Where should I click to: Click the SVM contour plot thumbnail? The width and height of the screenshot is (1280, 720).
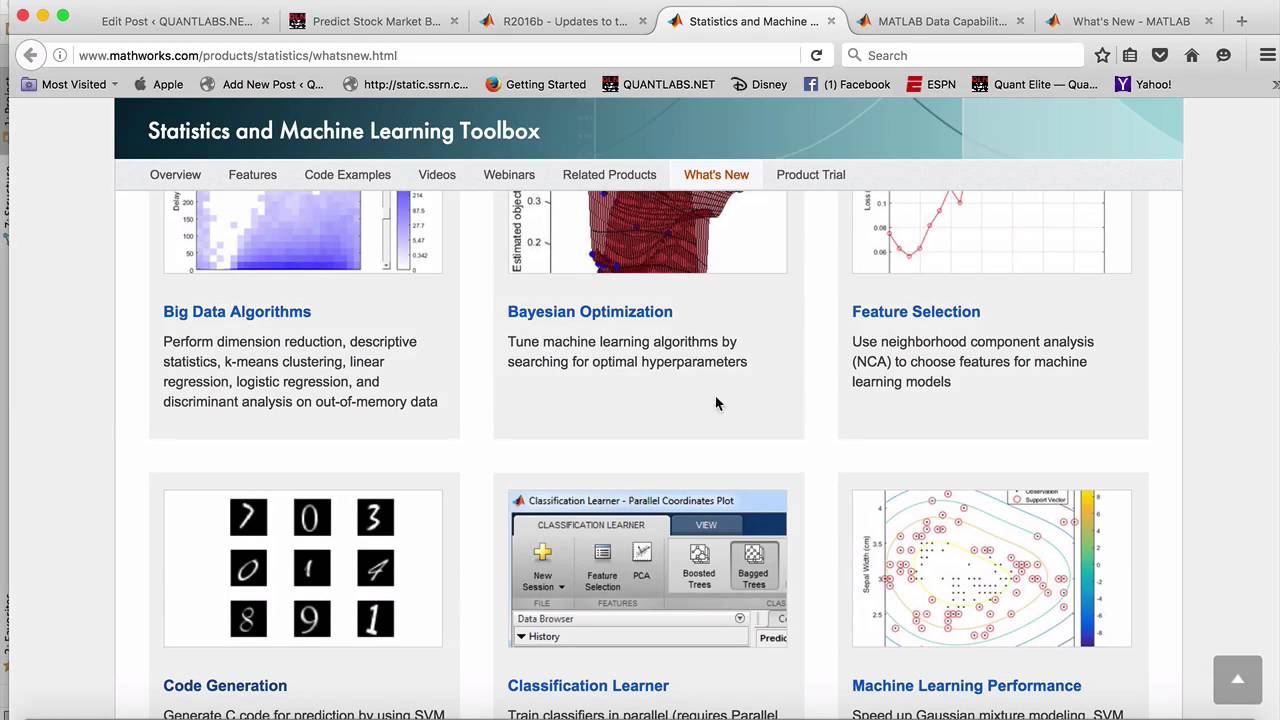(991, 568)
